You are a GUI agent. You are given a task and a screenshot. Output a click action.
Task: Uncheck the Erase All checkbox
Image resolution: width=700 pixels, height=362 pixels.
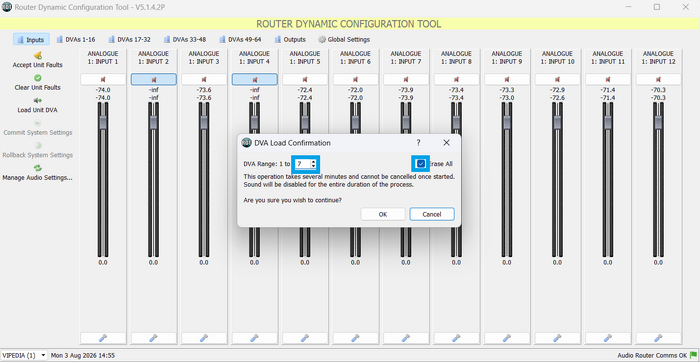(x=421, y=164)
